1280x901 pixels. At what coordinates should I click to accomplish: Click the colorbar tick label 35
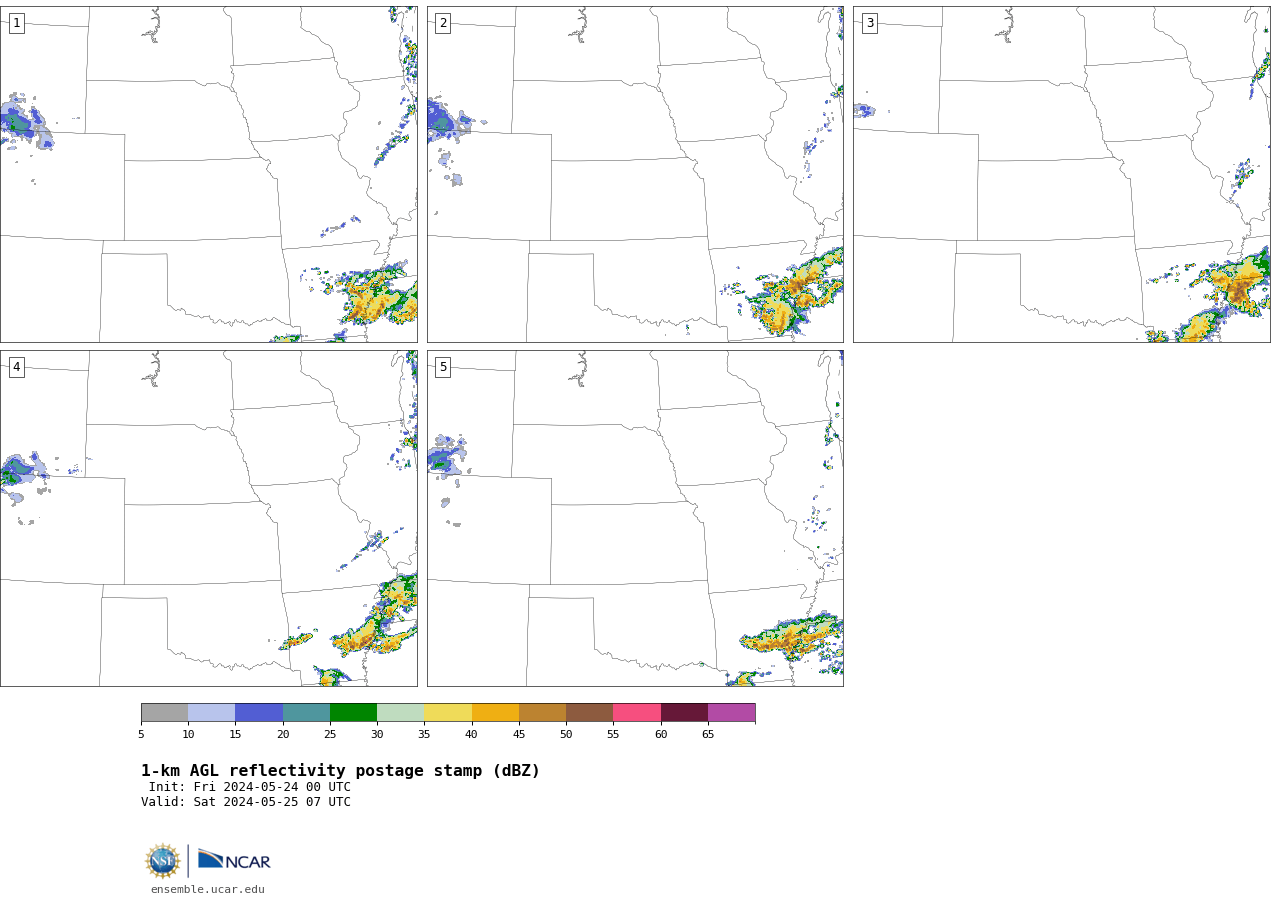(x=424, y=734)
